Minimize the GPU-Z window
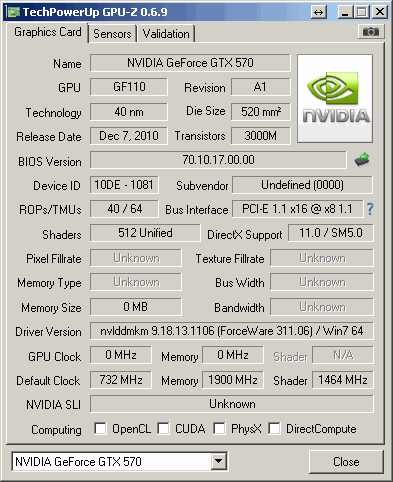 click(345, 12)
